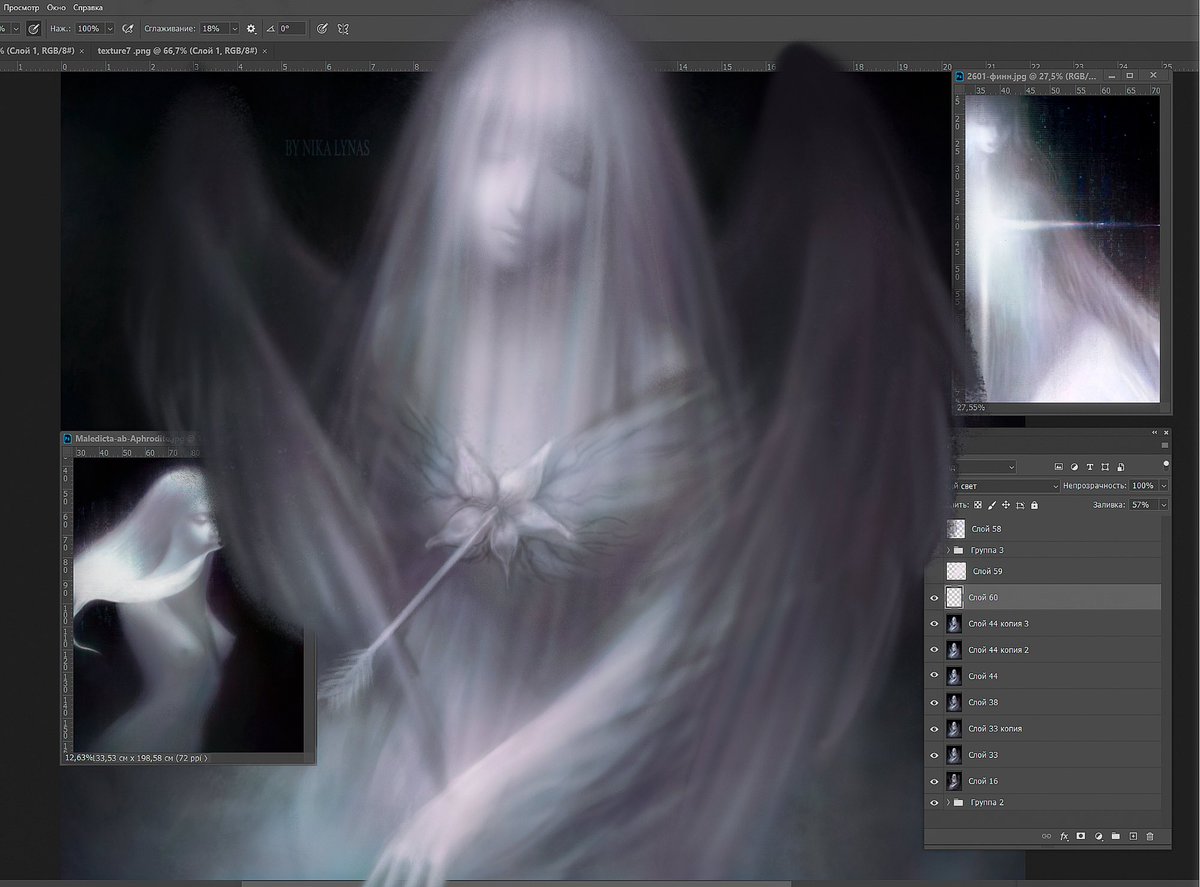Toggle layer filtering switch on or off
Viewport: 1200px width, 887px height.
pyautogui.click(x=1165, y=465)
